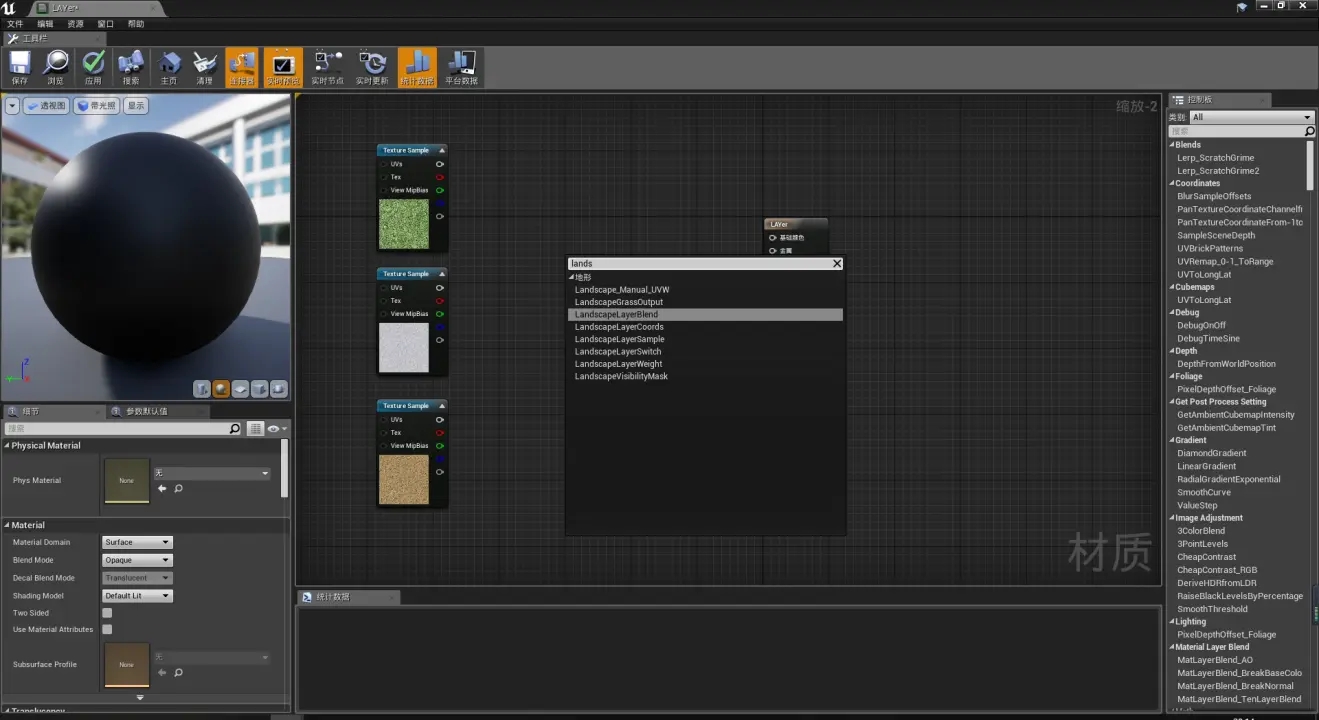Open the 窗口 Window menu
This screenshot has height=720, width=1319.
point(105,24)
